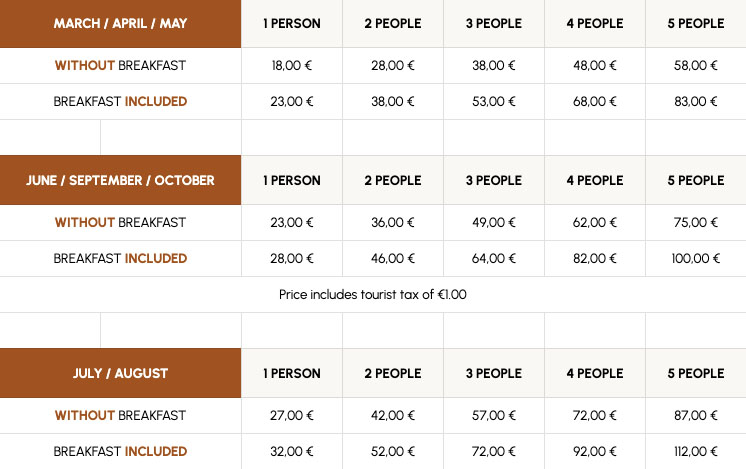Click the 42,00 € price for 2 people
Viewport: 746px width, 469px height.
pos(393,415)
